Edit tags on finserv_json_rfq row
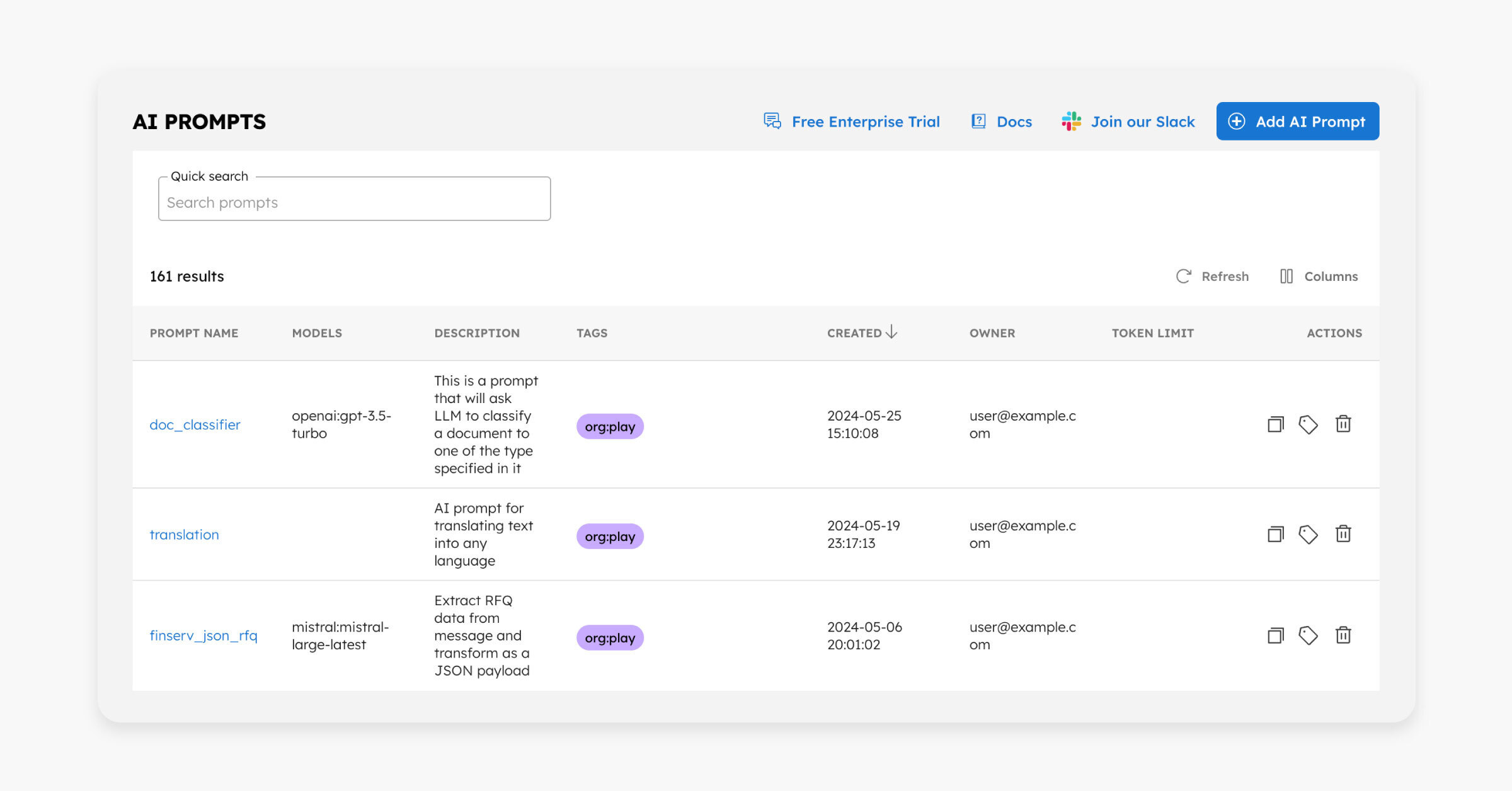The image size is (1512, 791). click(x=1309, y=635)
